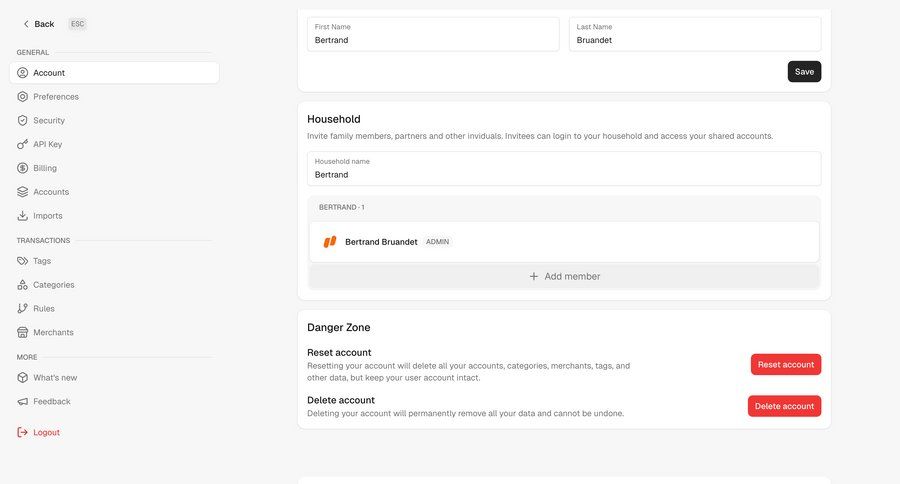Focus the Household name input field
Screen dimensions: 900x484
[564, 169]
